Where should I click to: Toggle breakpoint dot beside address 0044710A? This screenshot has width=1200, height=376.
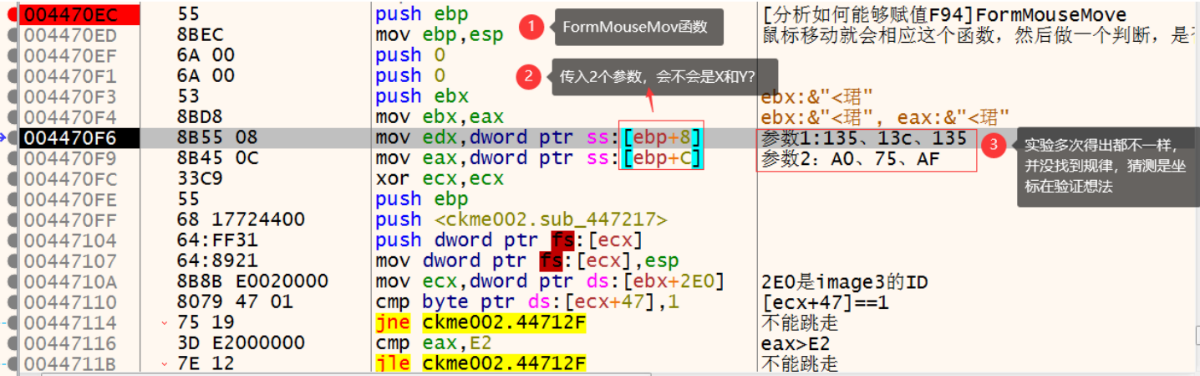coord(11,281)
